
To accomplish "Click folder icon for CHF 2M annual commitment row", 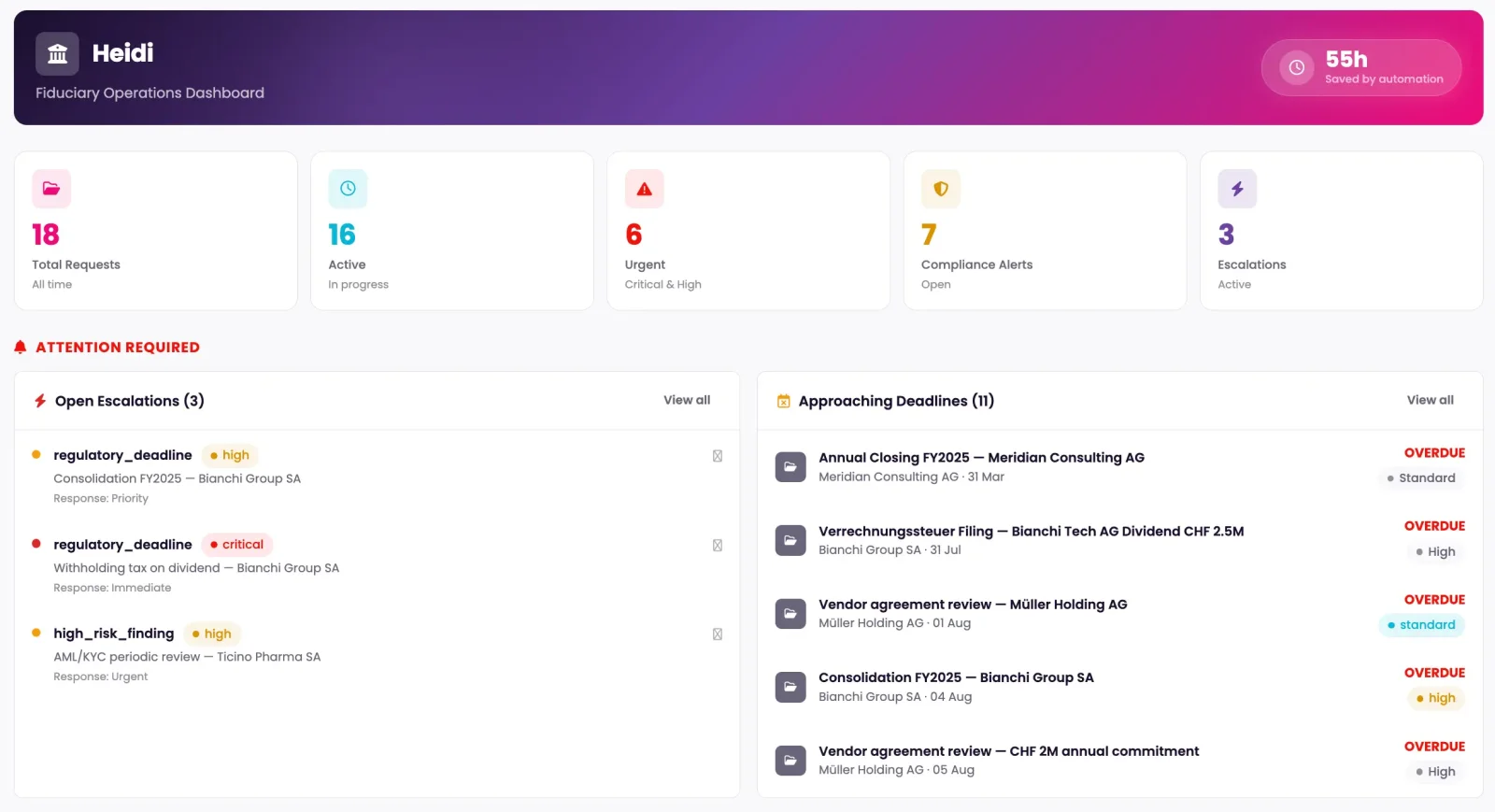I will click(x=790, y=760).
